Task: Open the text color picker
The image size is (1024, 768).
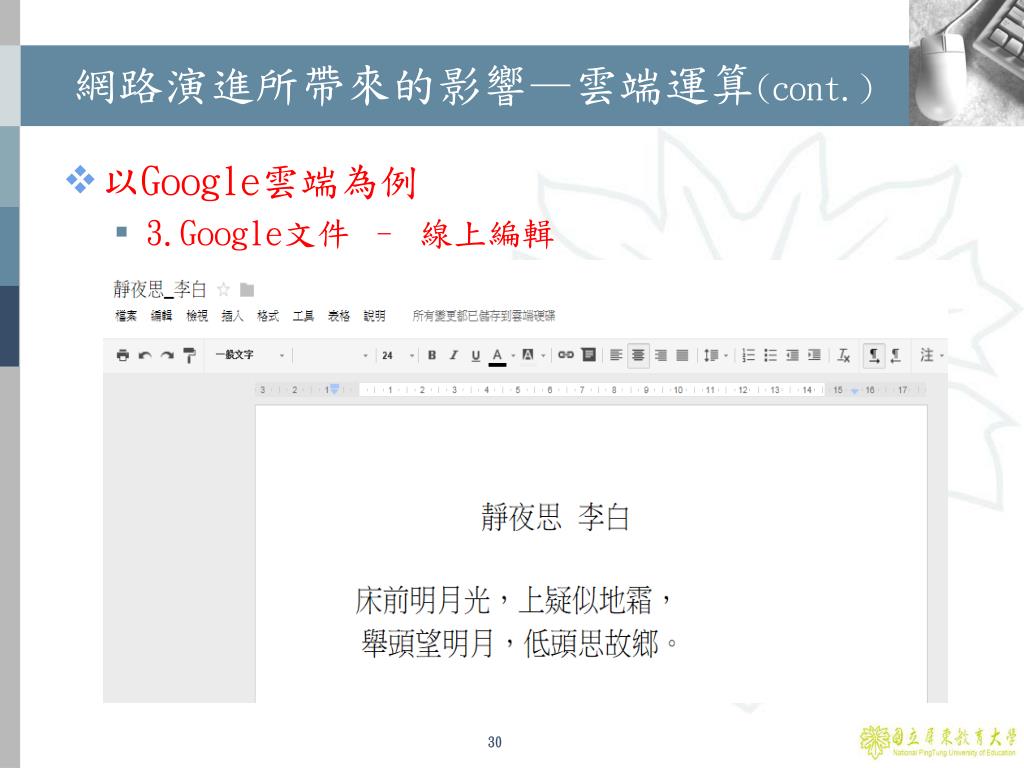Action: tap(498, 356)
